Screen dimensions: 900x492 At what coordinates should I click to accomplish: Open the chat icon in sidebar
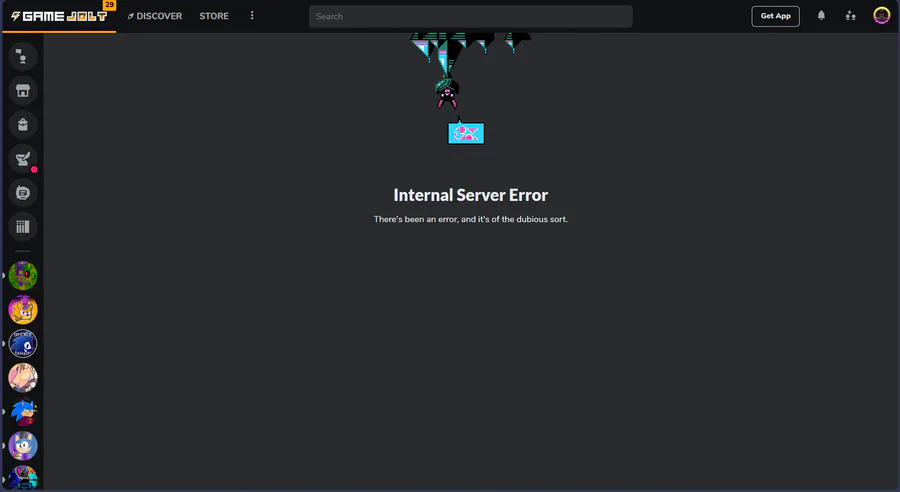pyautogui.click(x=23, y=56)
